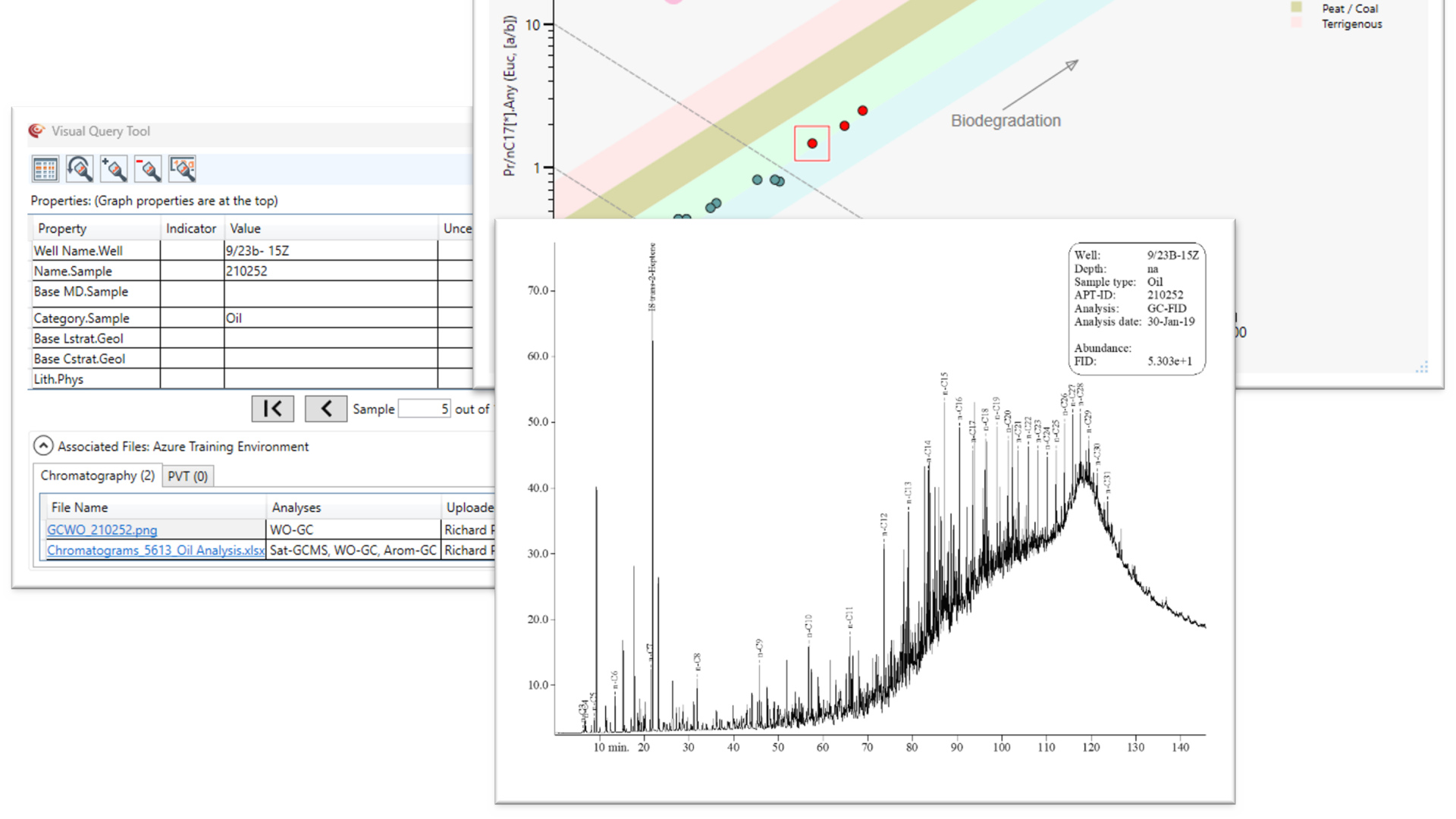The height and width of the screenshot is (819, 1456).
Task: Click the Peat / Coal legend label
Action: coord(1350,8)
